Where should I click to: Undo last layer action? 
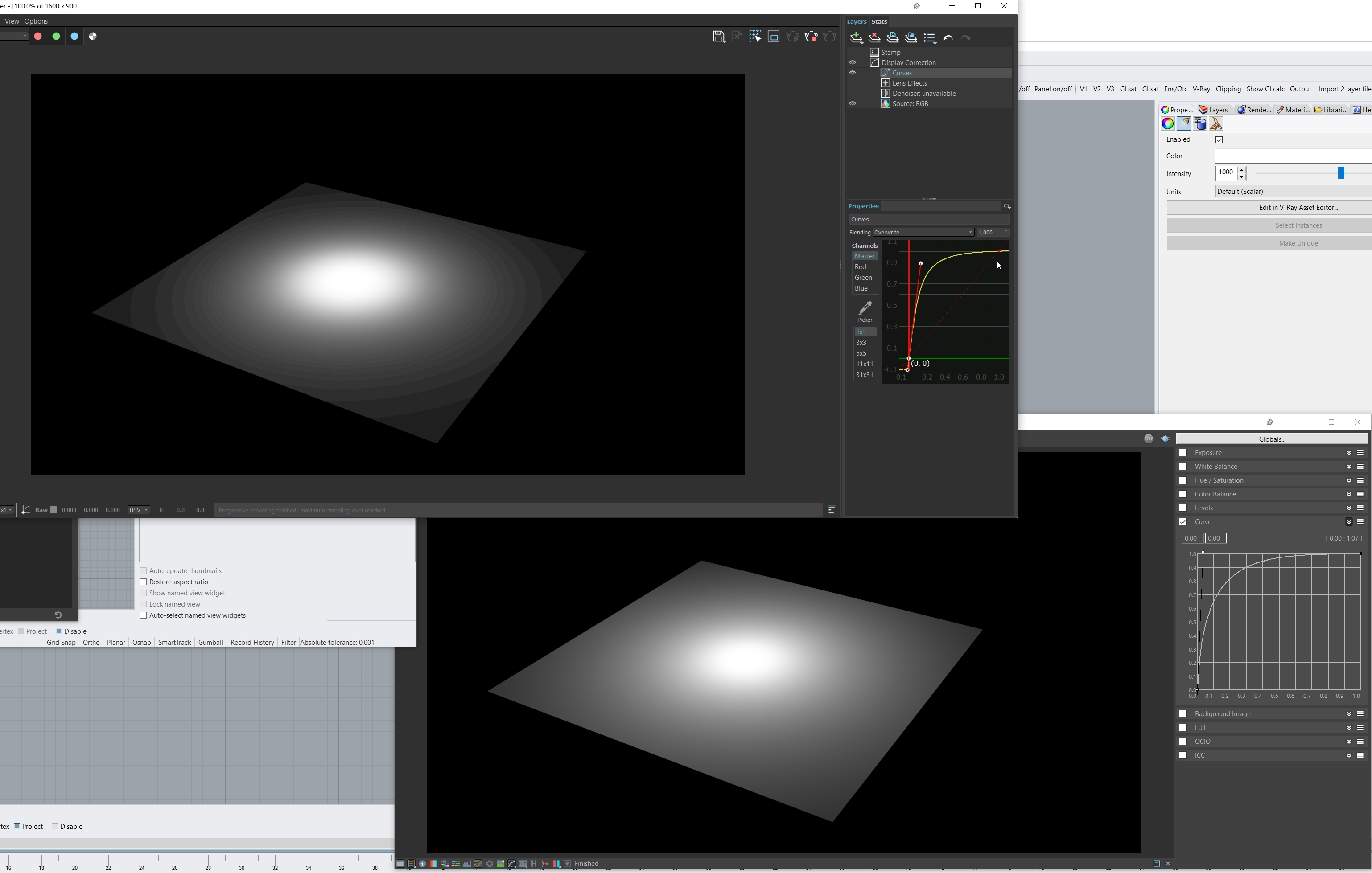click(x=948, y=38)
